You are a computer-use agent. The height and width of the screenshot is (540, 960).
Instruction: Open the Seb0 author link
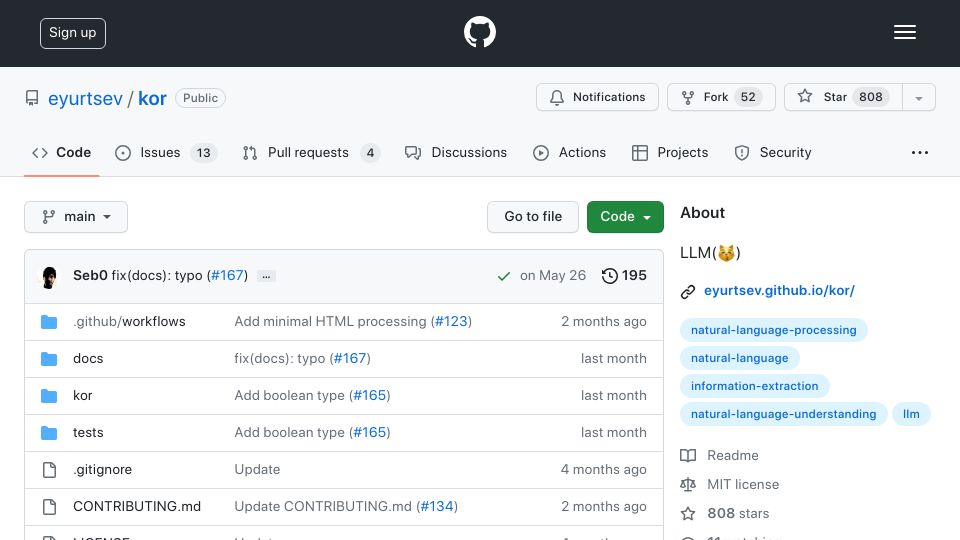click(x=90, y=276)
